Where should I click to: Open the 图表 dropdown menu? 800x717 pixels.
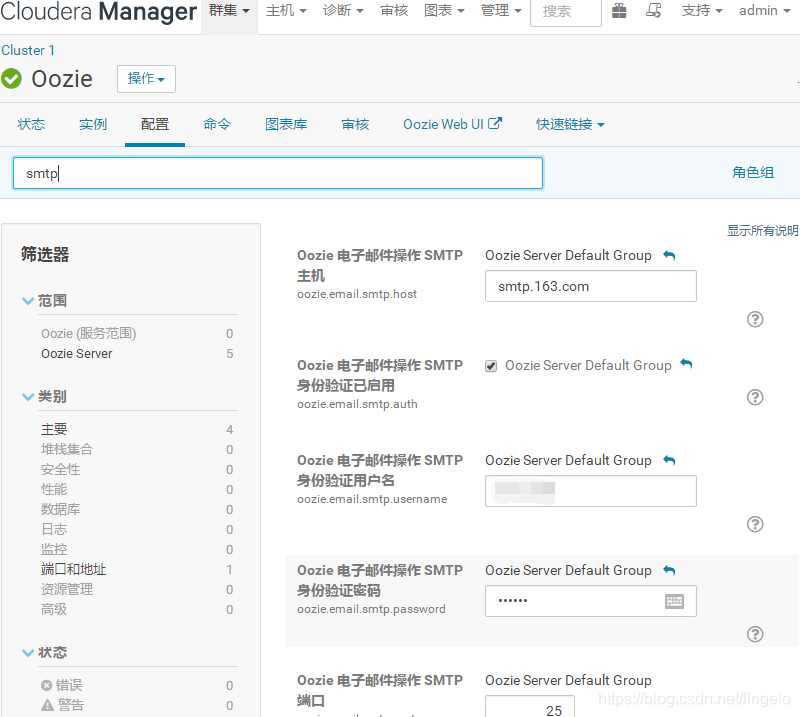tap(444, 11)
